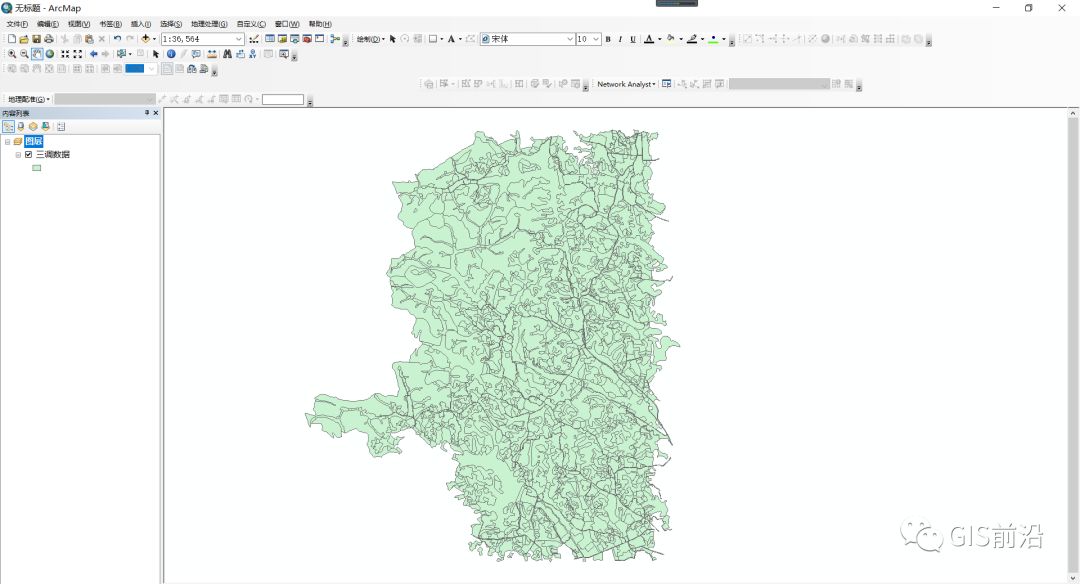Collapse the 图层 data frame

(8, 141)
